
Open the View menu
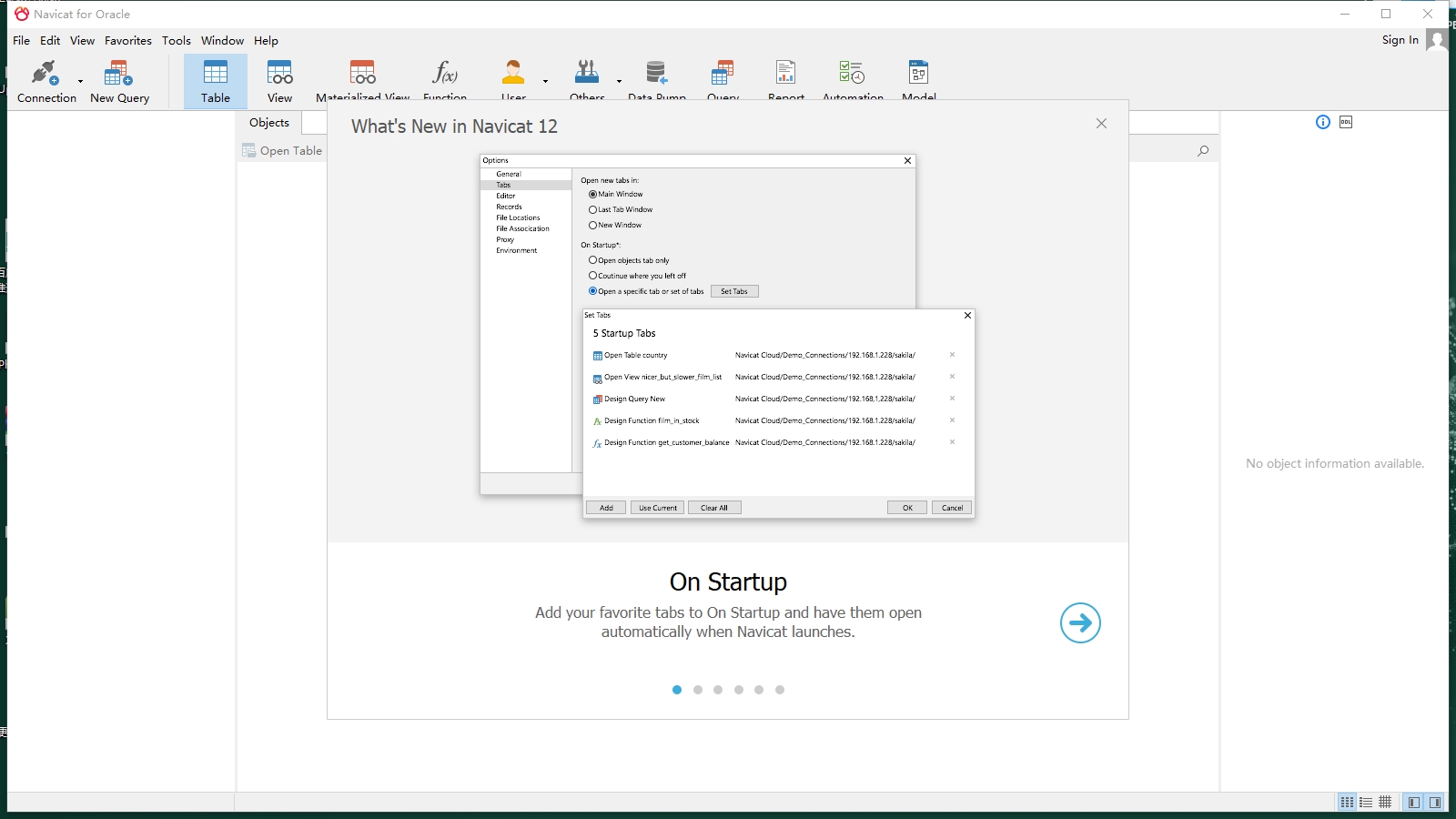[82, 41]
